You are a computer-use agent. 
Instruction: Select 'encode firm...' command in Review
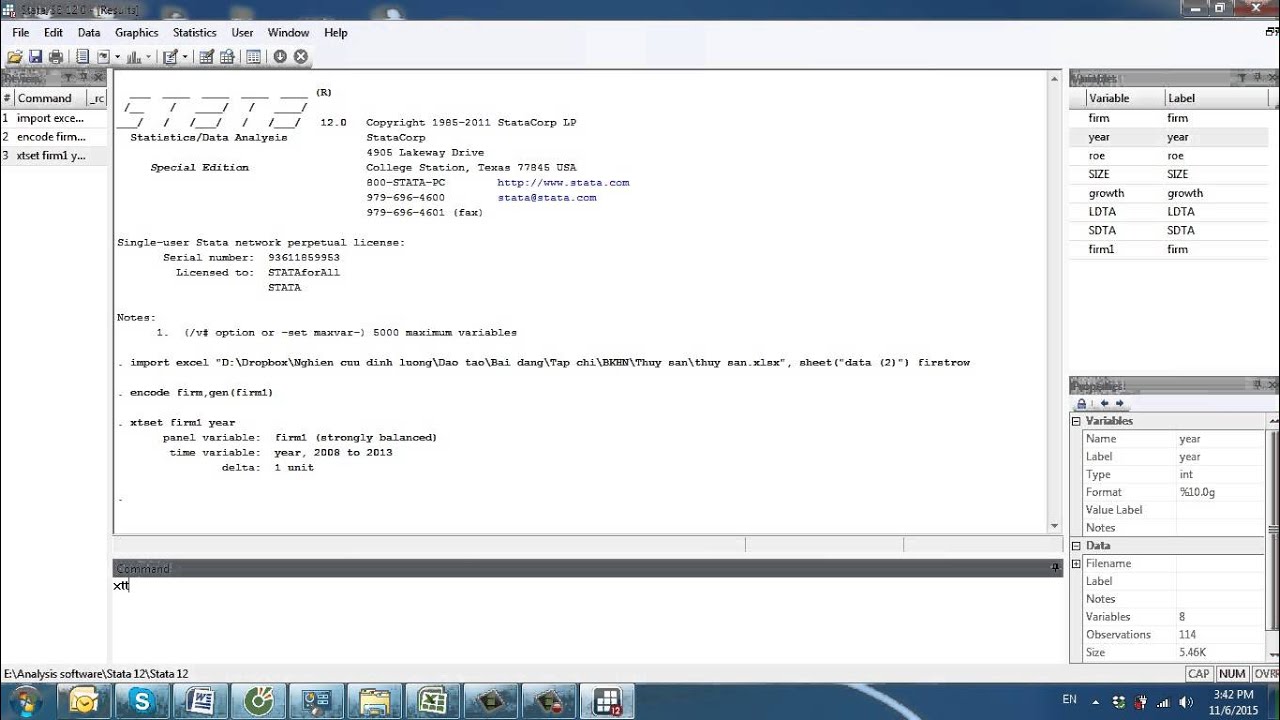(x=54, y=137)
